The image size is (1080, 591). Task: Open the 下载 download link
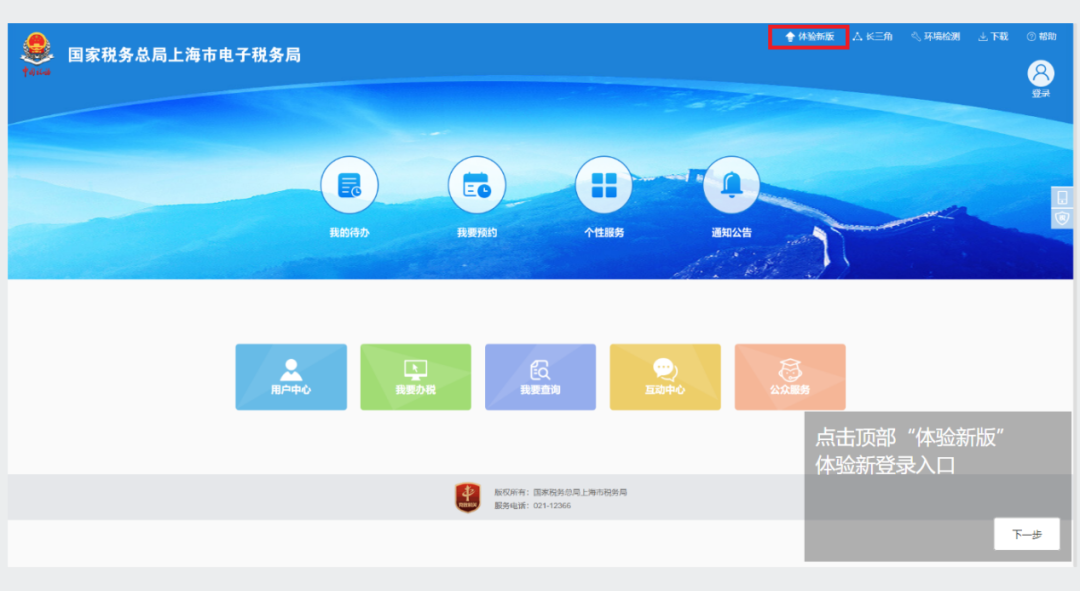[x=993, y=37]
